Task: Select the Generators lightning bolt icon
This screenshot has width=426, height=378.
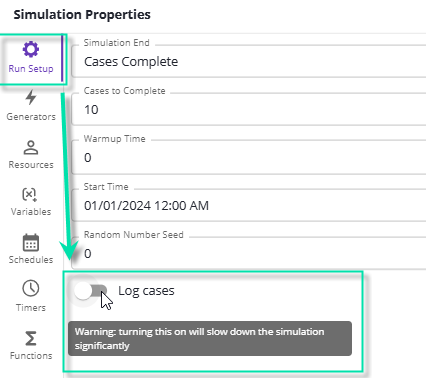Action: coord(31,97)
